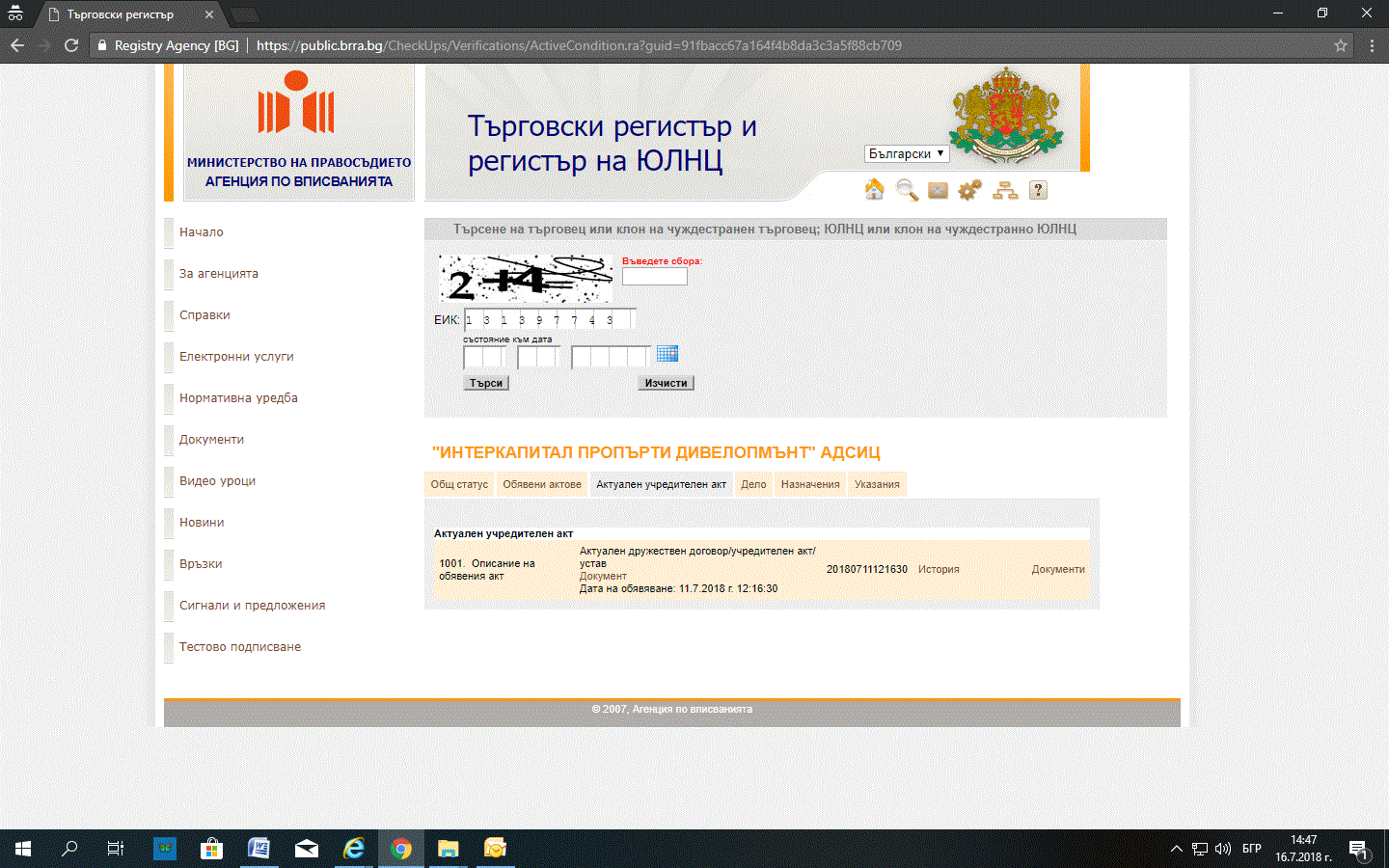
Task: Click the home icon in header
Action: (874, 190)
